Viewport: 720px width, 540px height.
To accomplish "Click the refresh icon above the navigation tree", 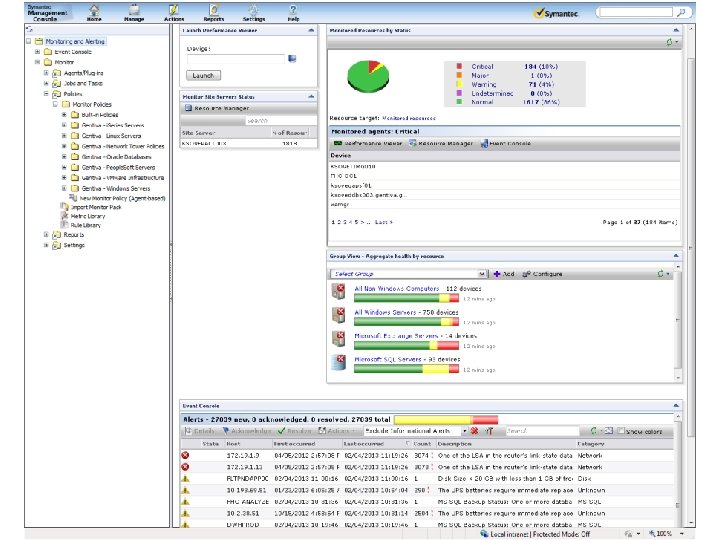I will (x=30, y=29).
